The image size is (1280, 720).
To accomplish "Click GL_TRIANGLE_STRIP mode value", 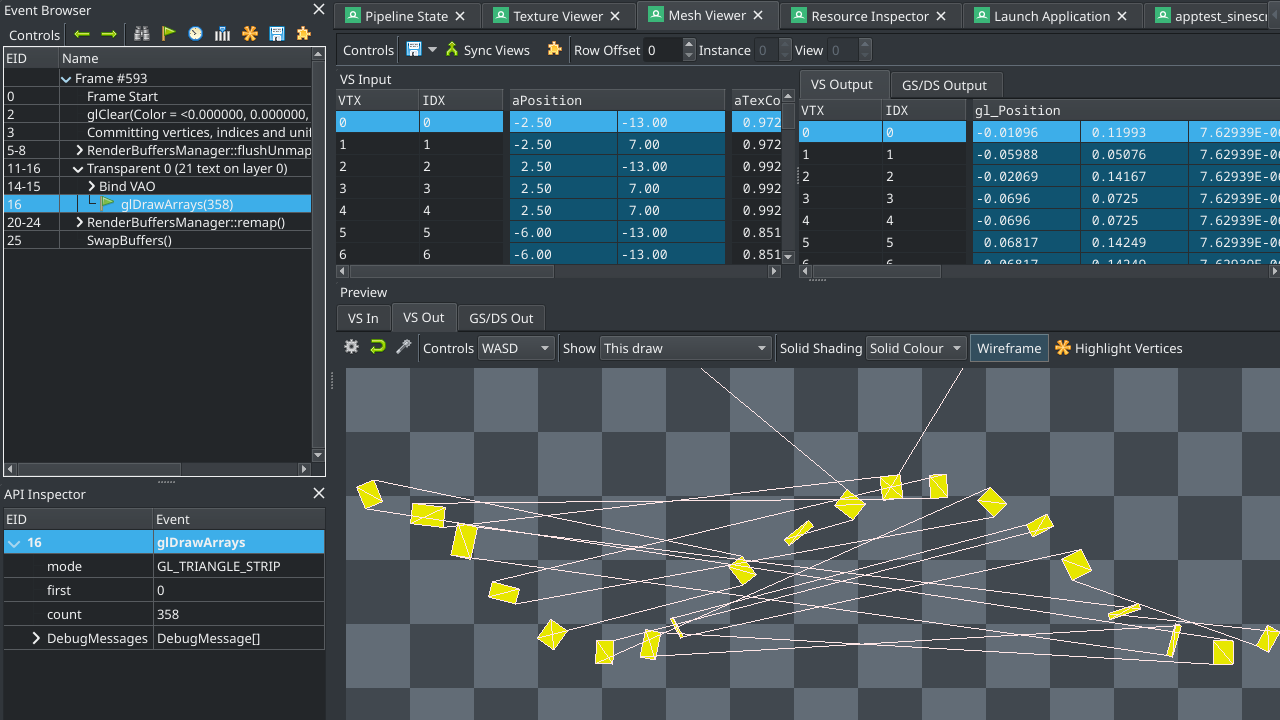I will 218,566.
